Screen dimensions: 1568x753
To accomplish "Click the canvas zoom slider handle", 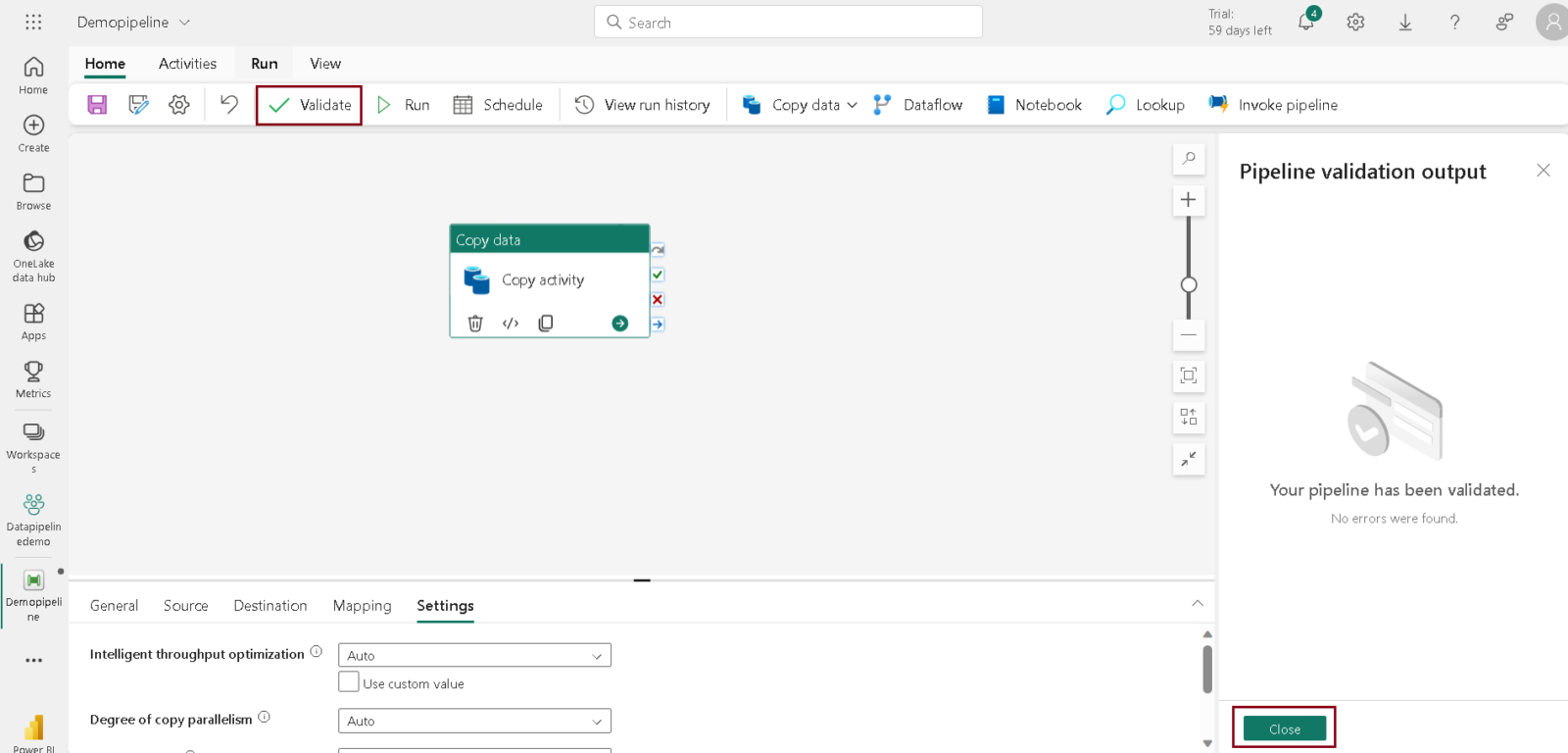I will tap(1189, 284).
